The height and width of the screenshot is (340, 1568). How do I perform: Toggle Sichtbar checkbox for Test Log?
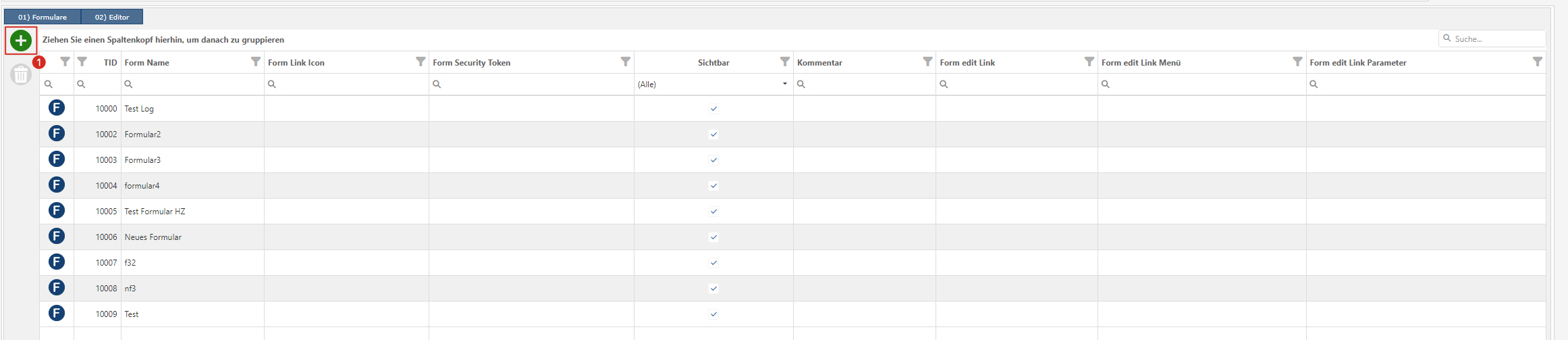click(x=713, y=109)
